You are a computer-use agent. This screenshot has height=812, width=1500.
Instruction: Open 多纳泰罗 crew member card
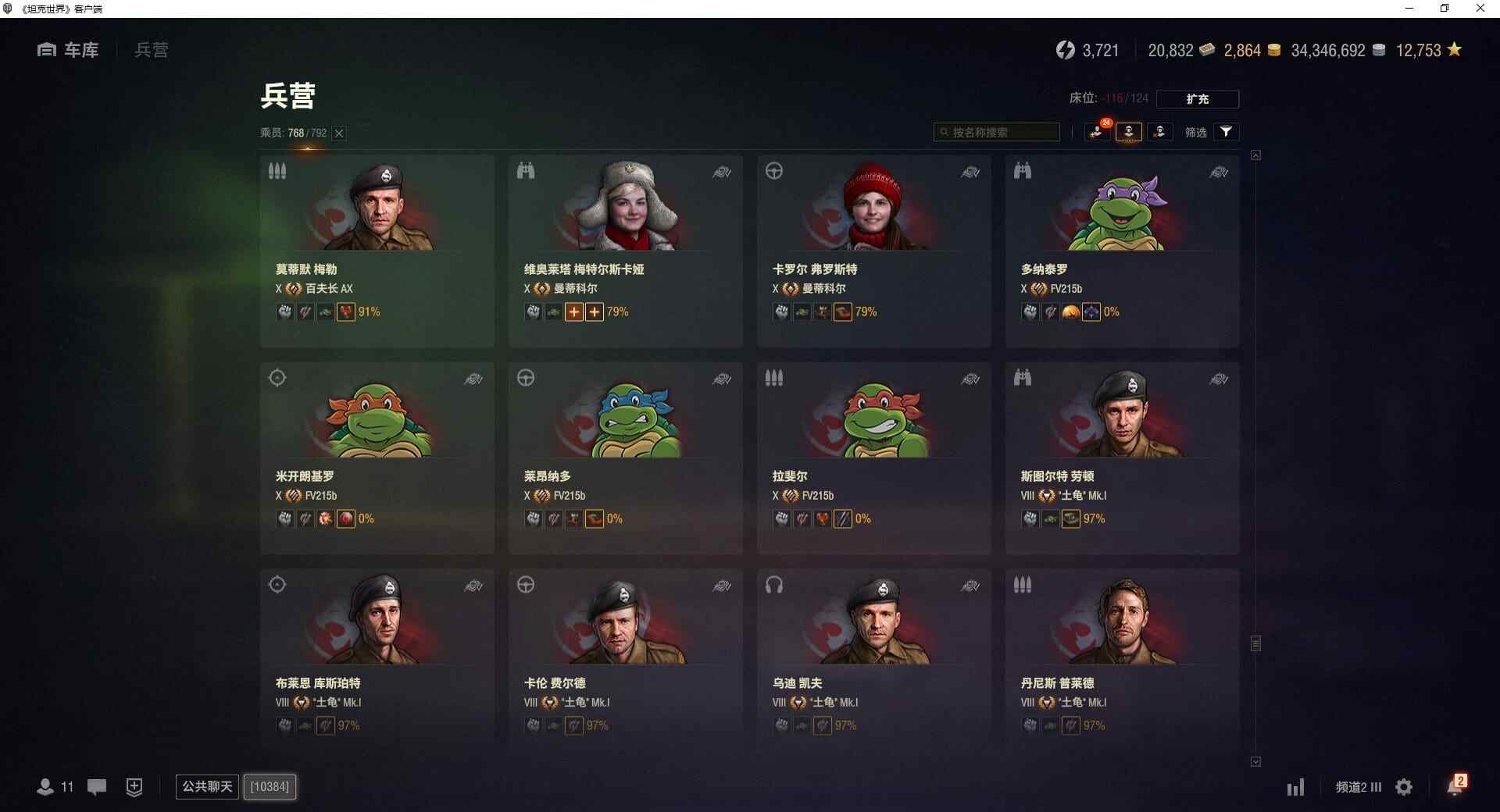coord(1122,251)
